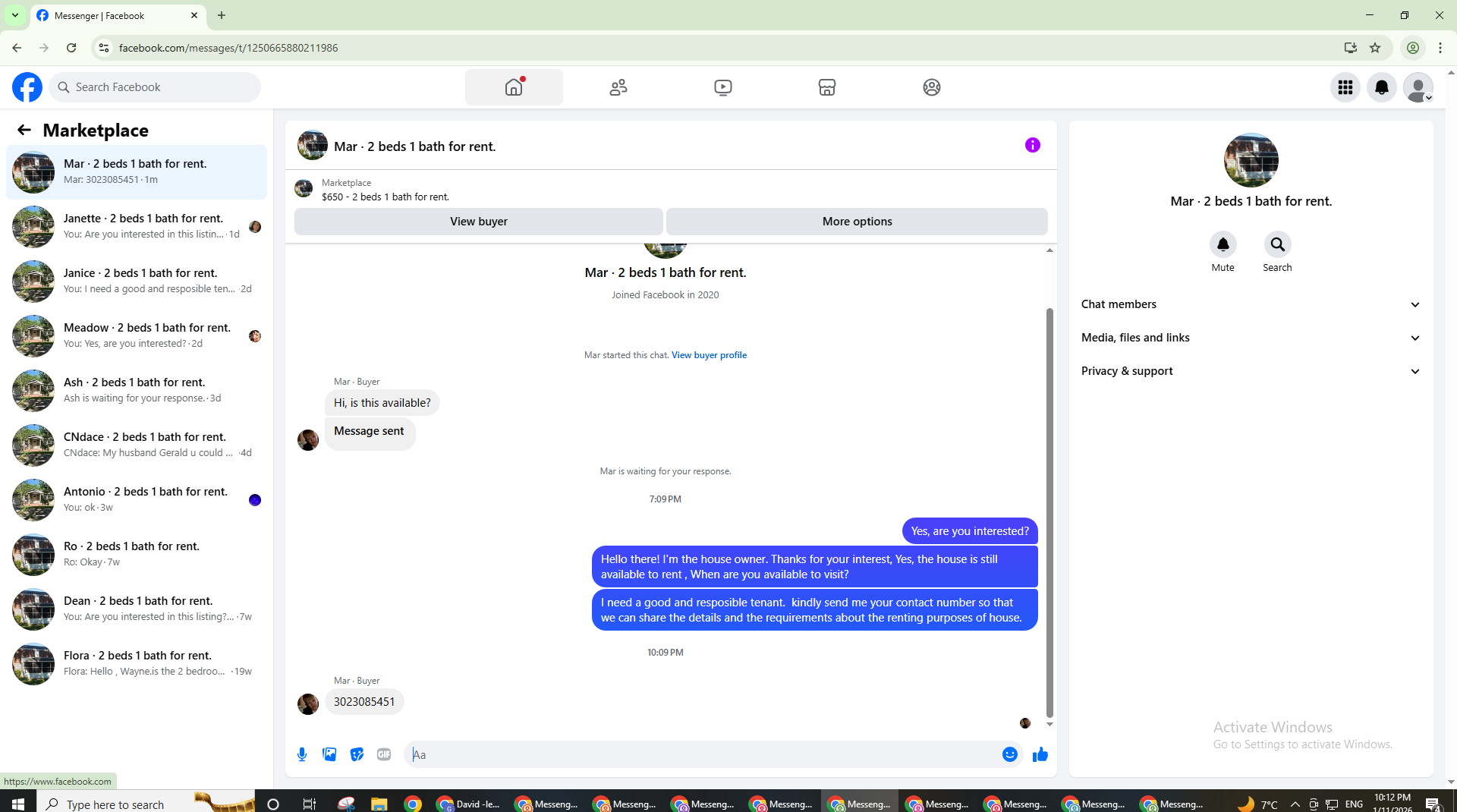Open File Explorer from the taskbar

(x=379, y=804)
